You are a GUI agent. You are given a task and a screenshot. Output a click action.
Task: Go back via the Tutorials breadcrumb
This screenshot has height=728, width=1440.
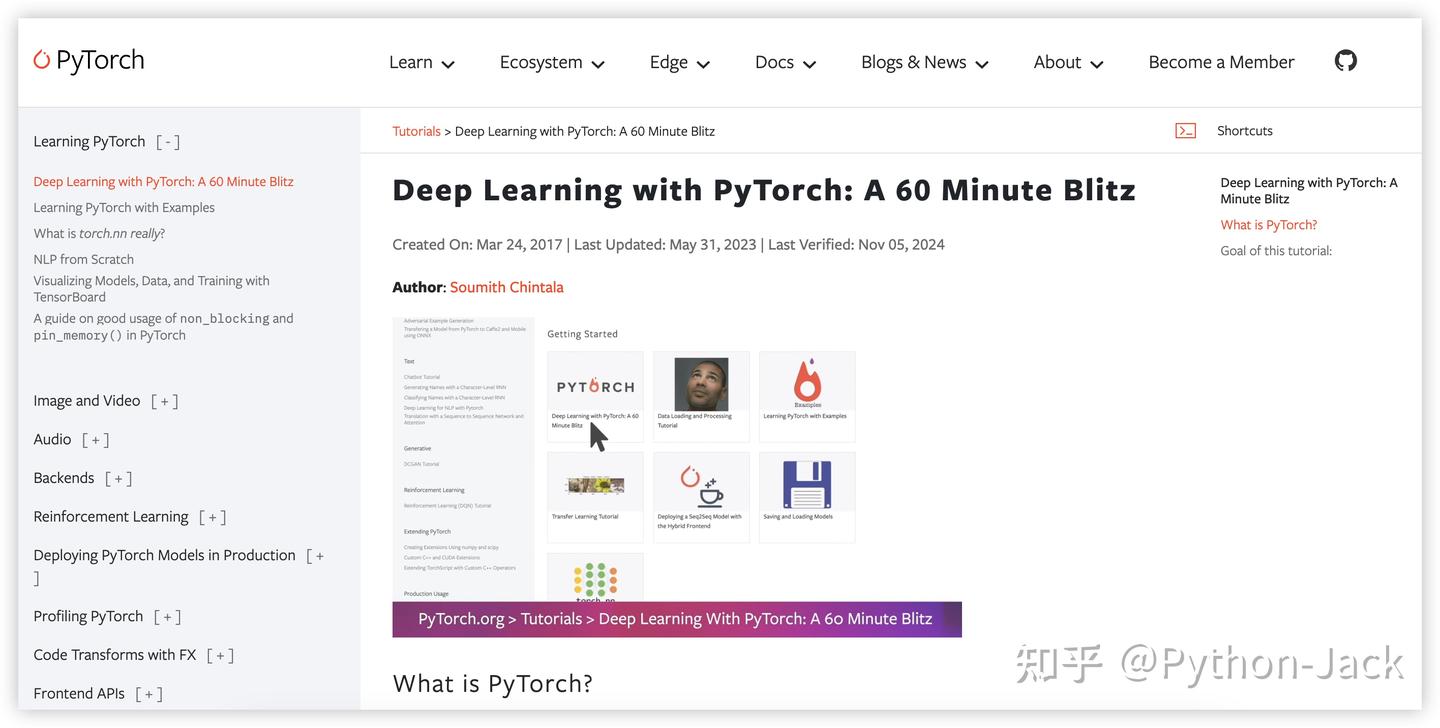click(416, 130)
